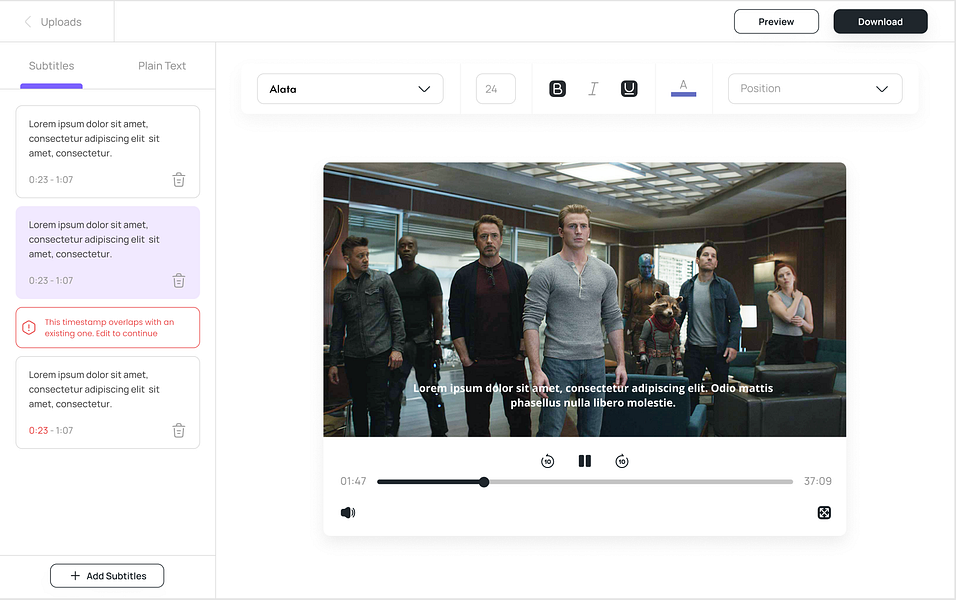Image resolution: width=956 pixels, height=600 pixels.
Task: Enter fullscreen video mode
Action: point(824,513)
